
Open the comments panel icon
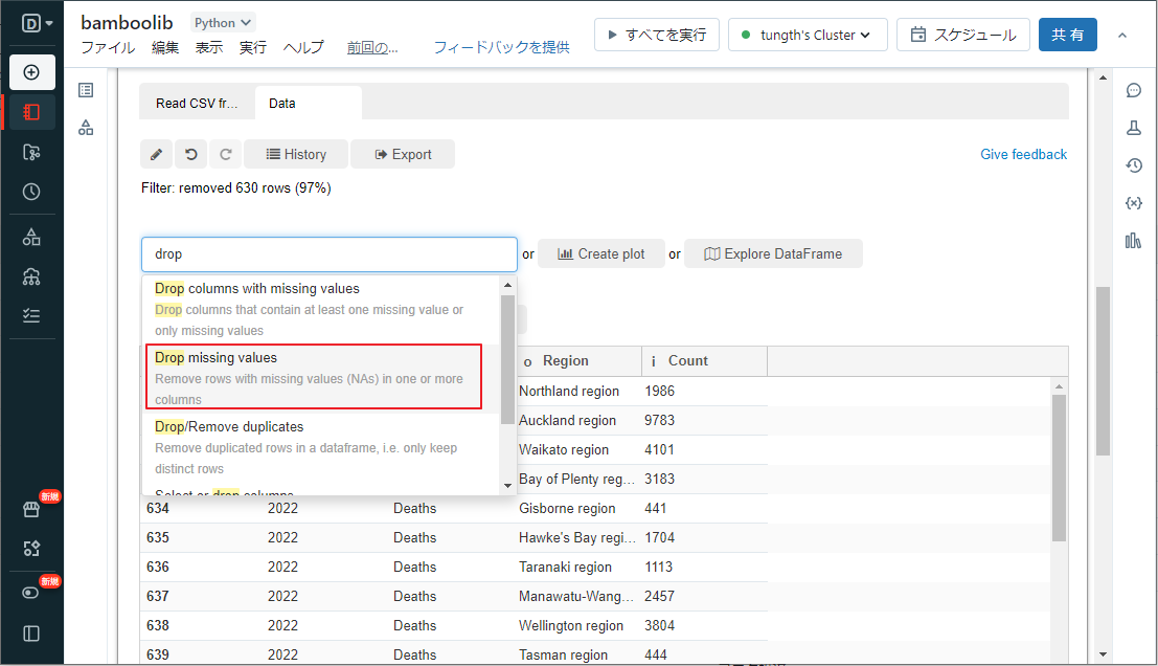(x=1133, y=91)
